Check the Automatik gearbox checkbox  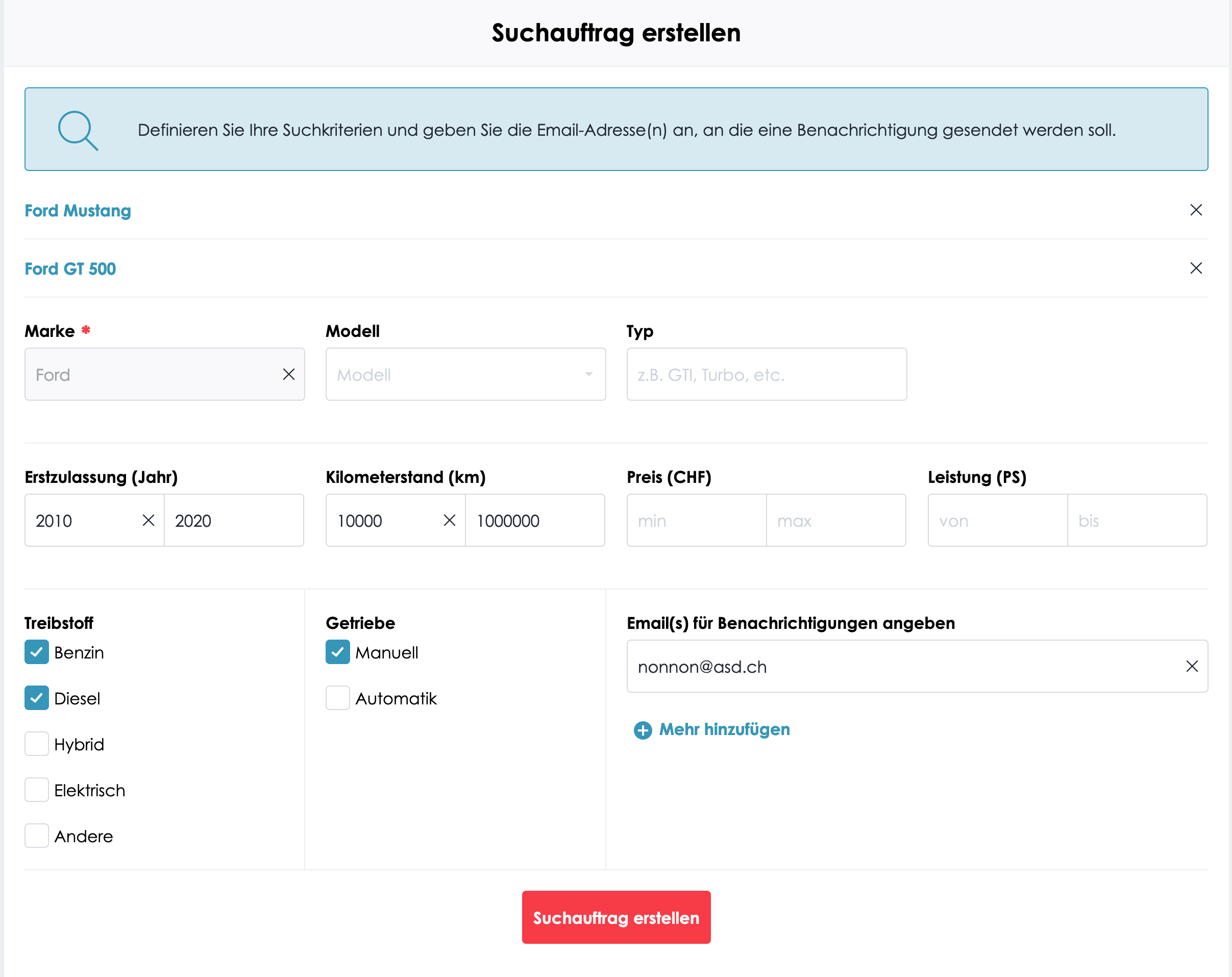point(338,698)
